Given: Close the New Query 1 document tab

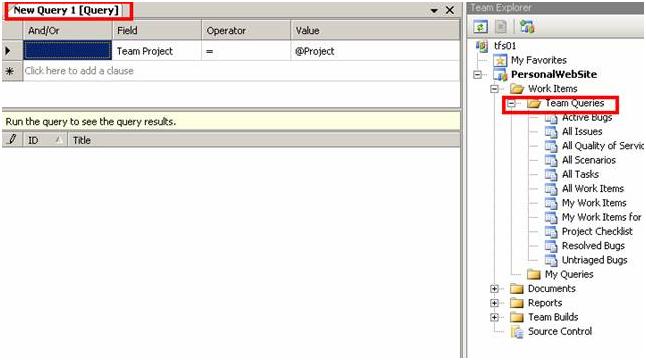Looking at the screenshot, I should (x=450, y=10).
